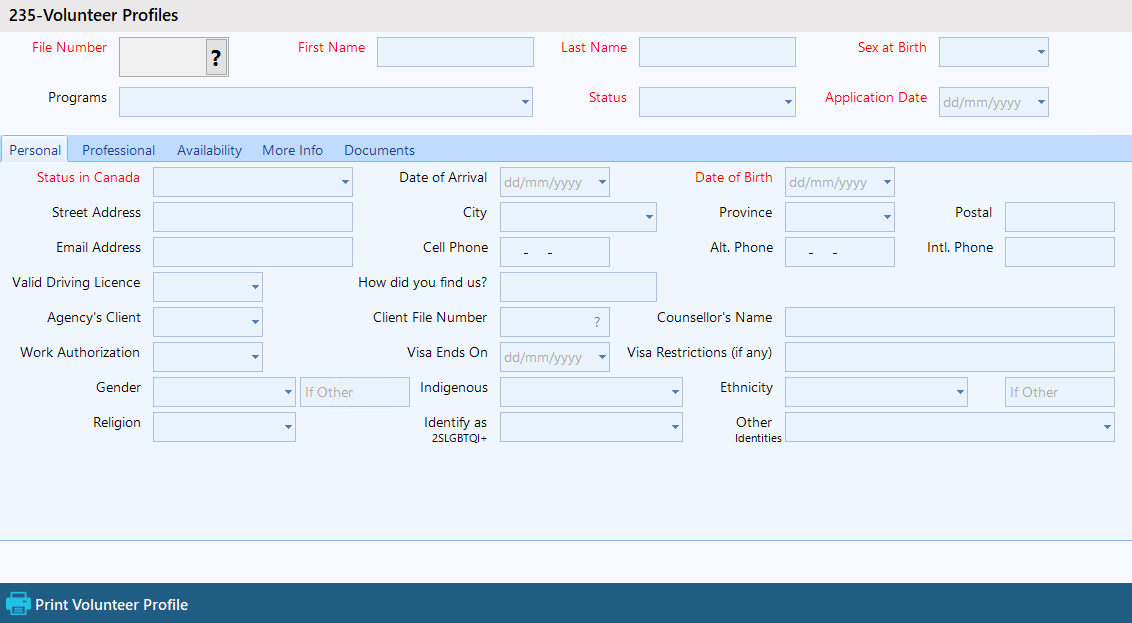Click Print Volunteer Profile button
Screen dimensions: 1132x623
point(111,604)
